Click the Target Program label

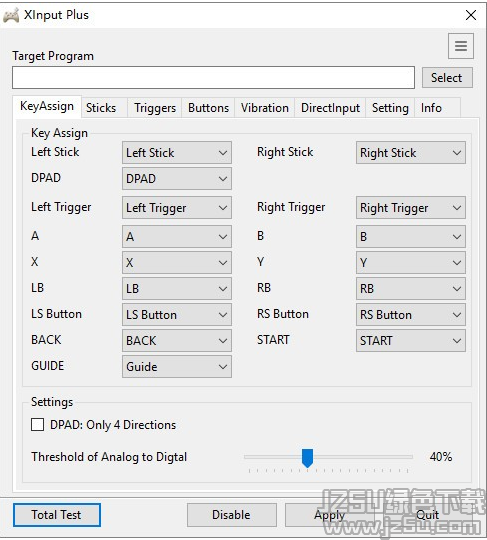point(53,56)
